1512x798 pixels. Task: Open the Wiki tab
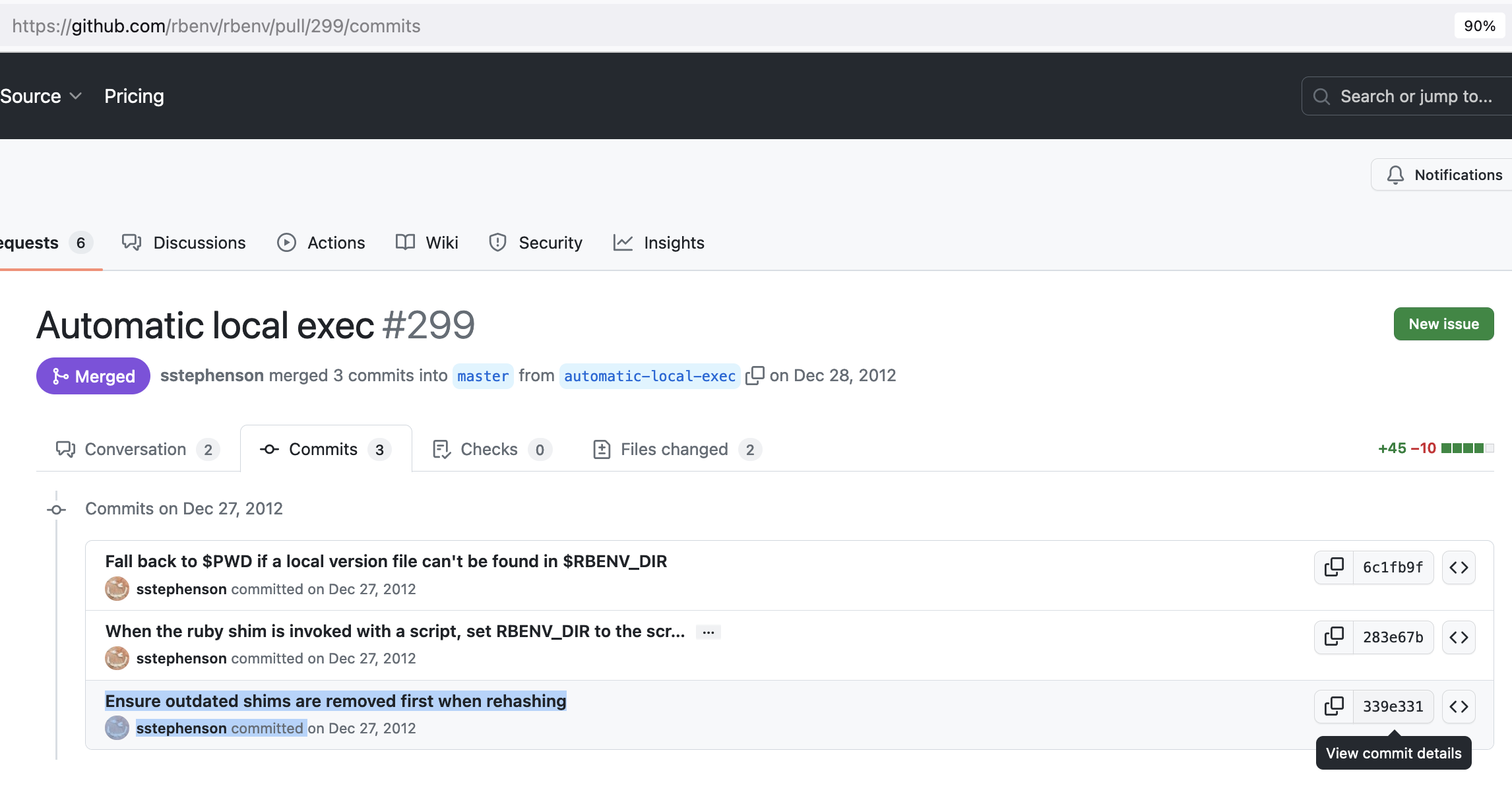point(427,243)
